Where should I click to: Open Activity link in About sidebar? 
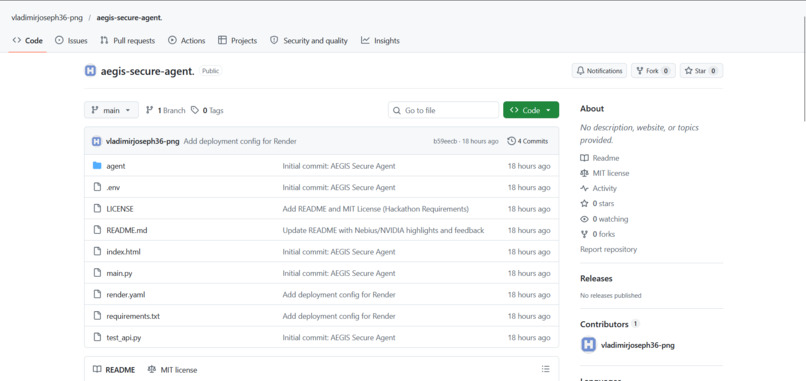(x=599, y=188)
